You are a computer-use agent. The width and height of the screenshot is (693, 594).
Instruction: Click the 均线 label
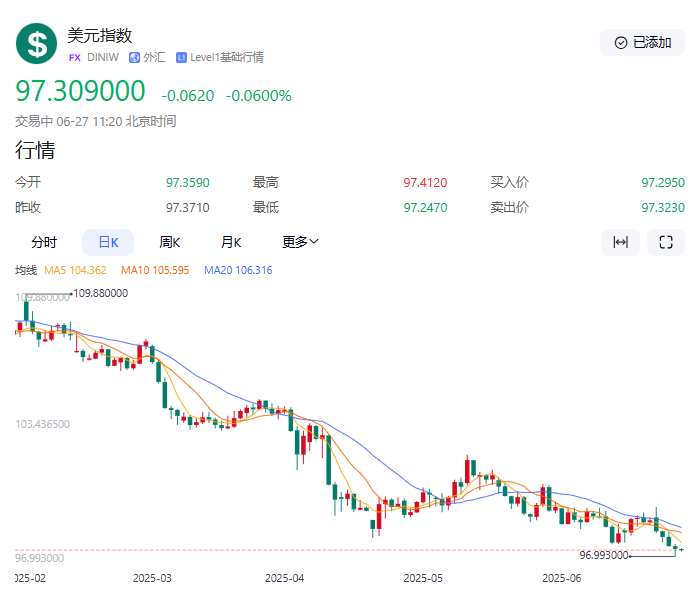pos(26,270)
